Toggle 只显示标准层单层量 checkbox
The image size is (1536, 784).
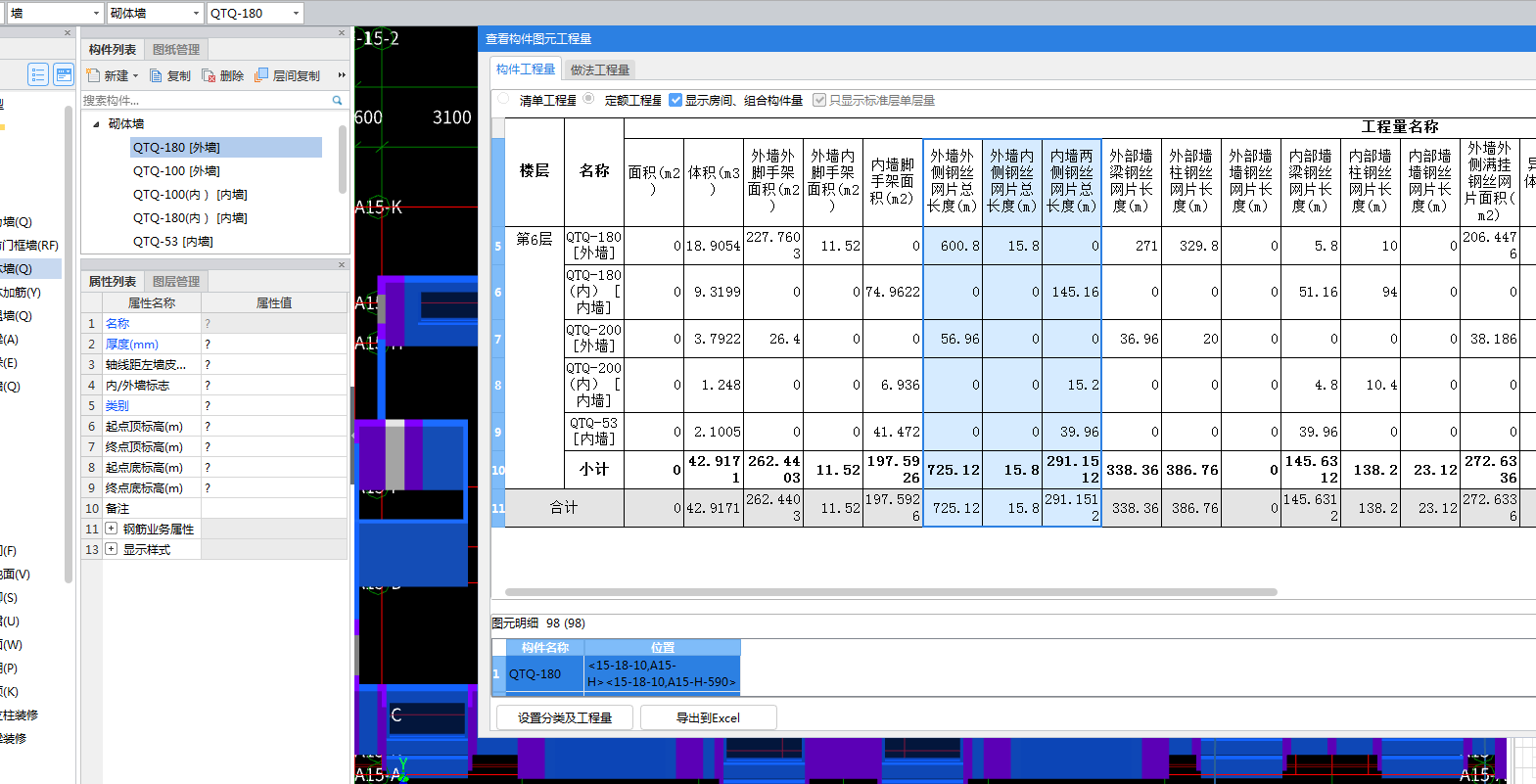[819, 100]
